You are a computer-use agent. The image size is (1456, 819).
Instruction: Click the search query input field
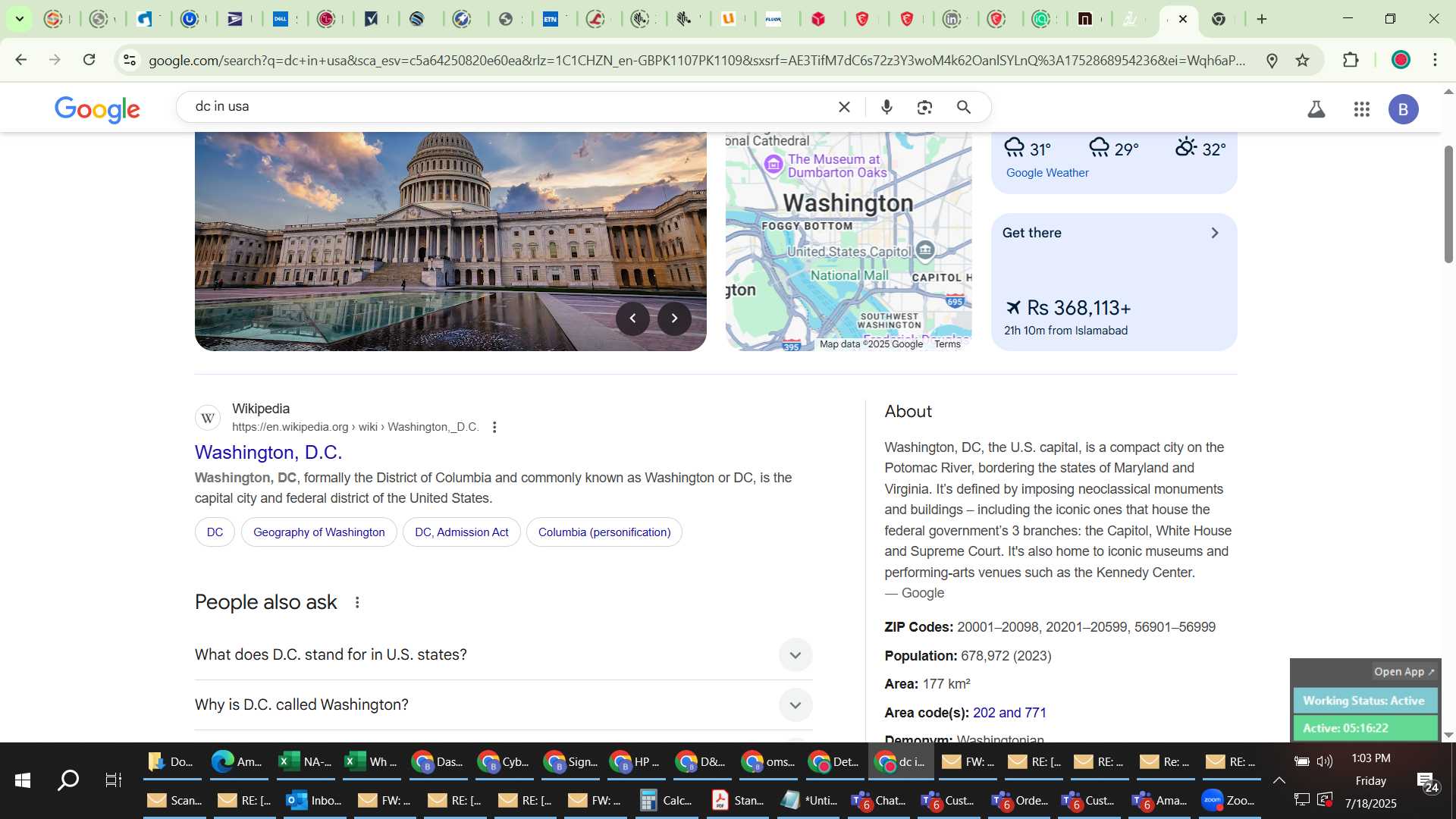tap(508, 107)
